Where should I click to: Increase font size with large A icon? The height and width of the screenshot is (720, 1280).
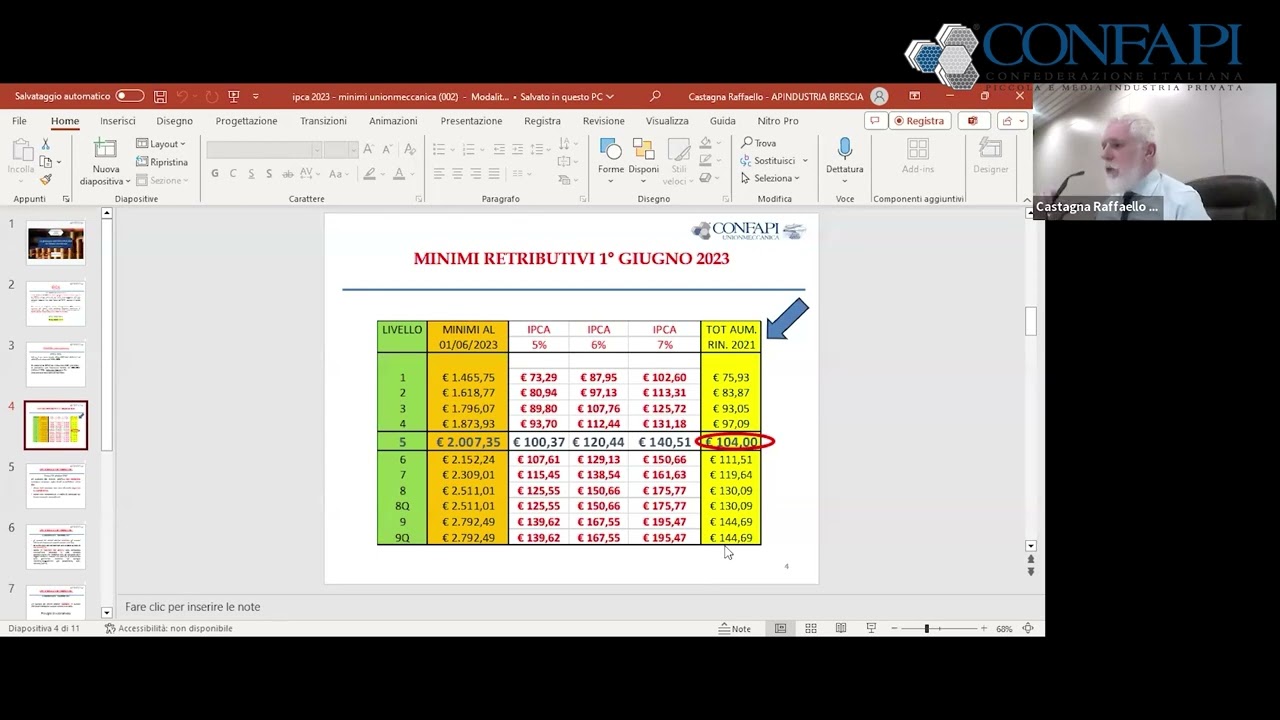[369, 149]
